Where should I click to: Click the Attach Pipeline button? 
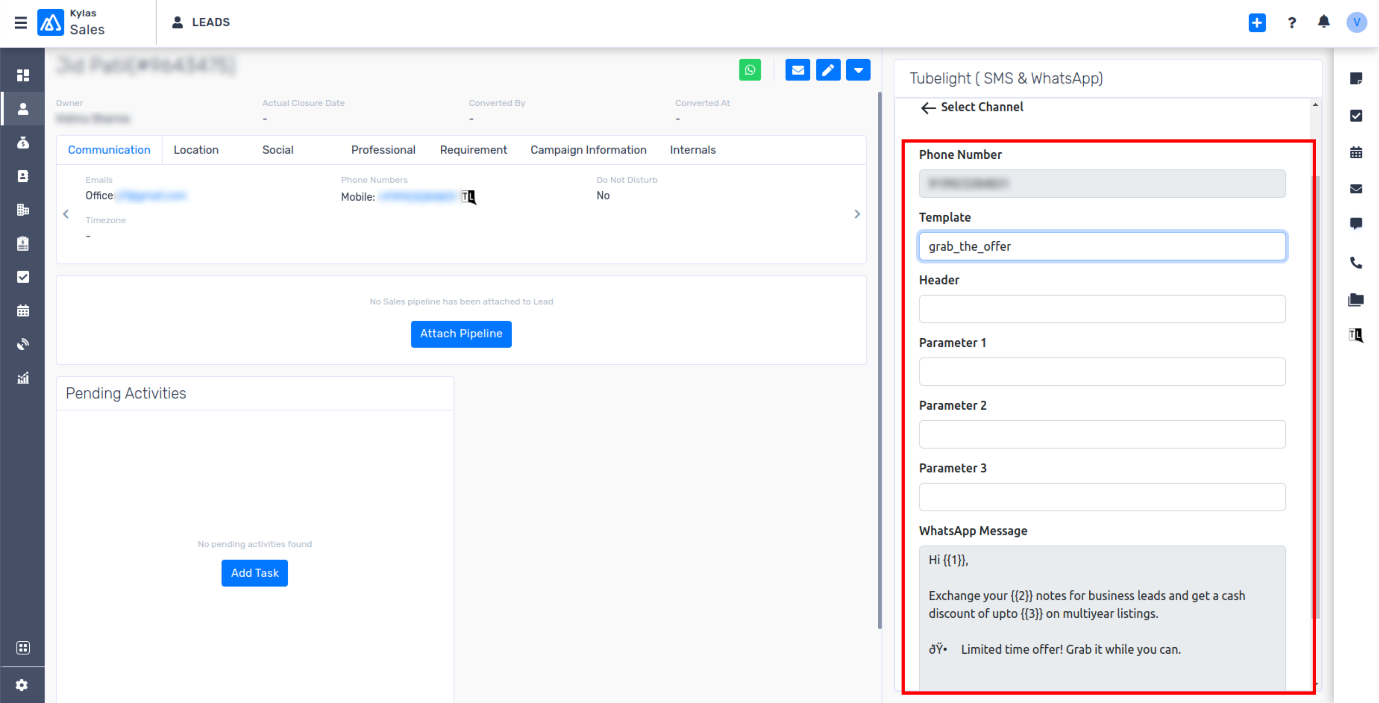coord(461,334)
